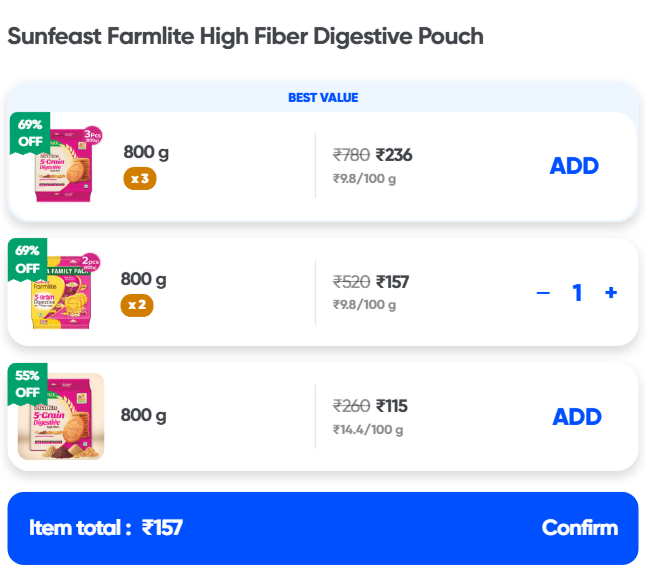Click the Sunfeast Farmlite product title
The image size is (646, 568).
[245, 37]
